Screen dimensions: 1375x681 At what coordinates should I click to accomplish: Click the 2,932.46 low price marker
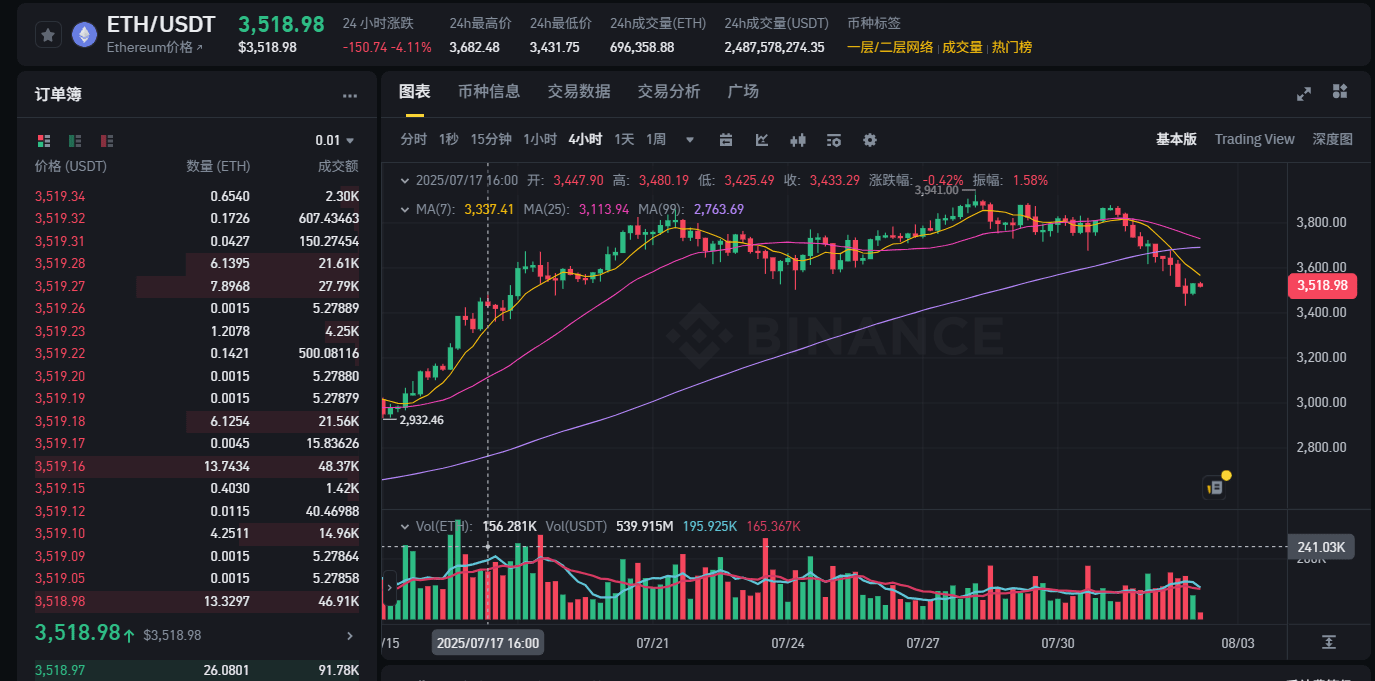click(421, 420)
